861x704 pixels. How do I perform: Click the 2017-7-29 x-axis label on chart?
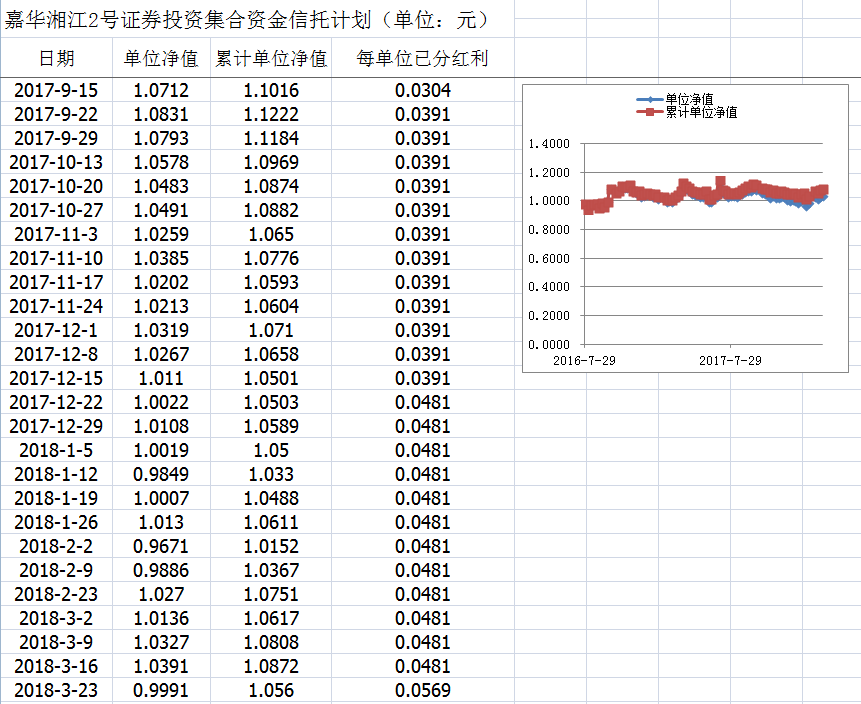coord(729,360)
